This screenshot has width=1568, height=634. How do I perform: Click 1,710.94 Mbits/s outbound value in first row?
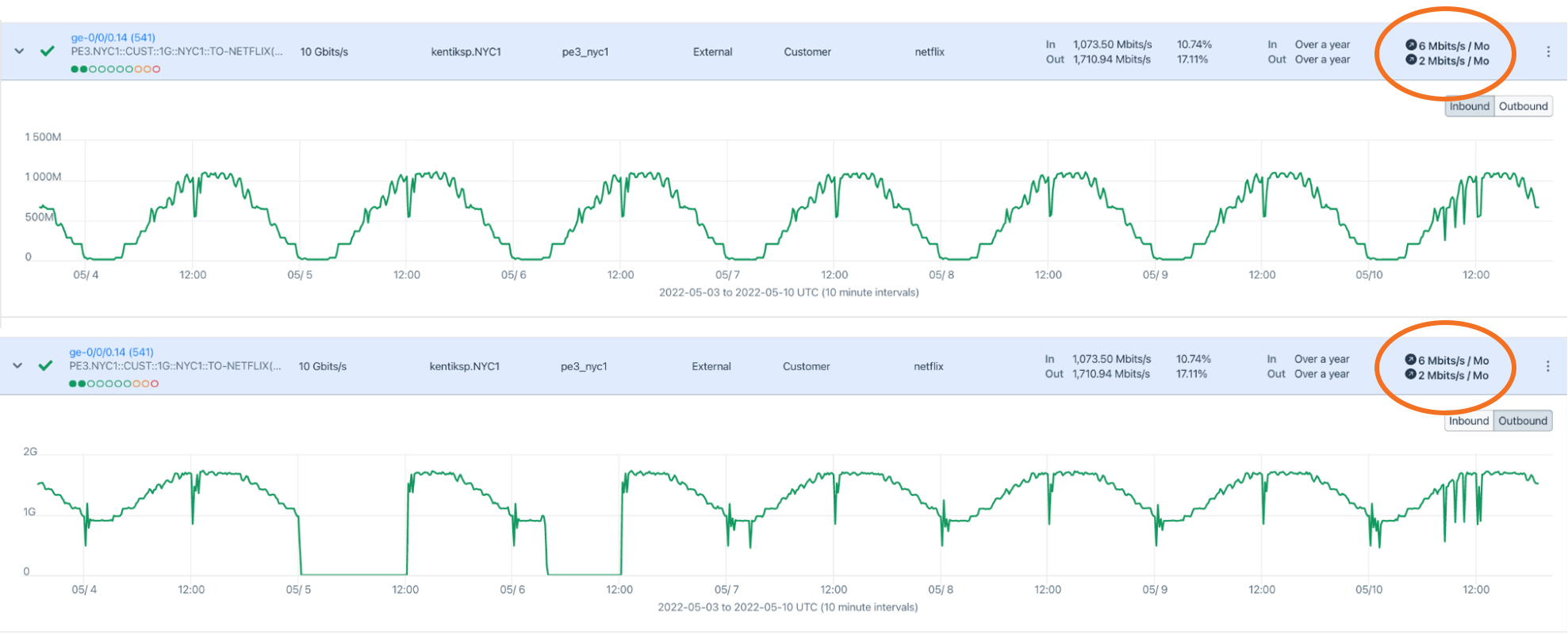coord(1112,59)
